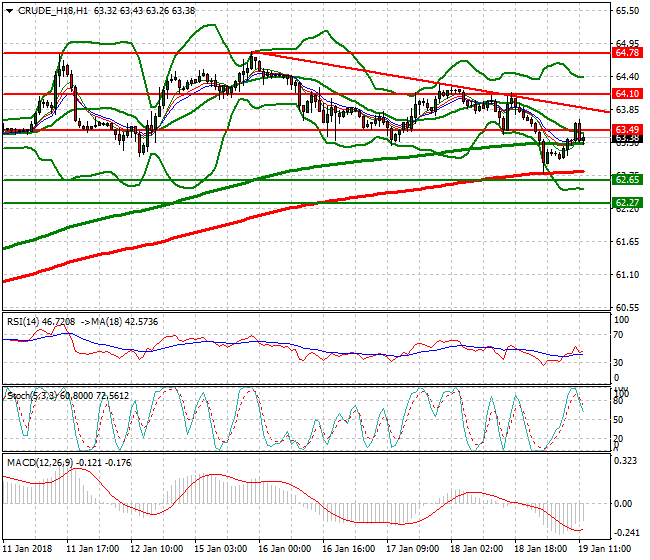Image resolution: width=650 pixels, height=560 pixels.
Task: Click the 11 Jan 17:00 time axis label
Action: click(92, 549)
